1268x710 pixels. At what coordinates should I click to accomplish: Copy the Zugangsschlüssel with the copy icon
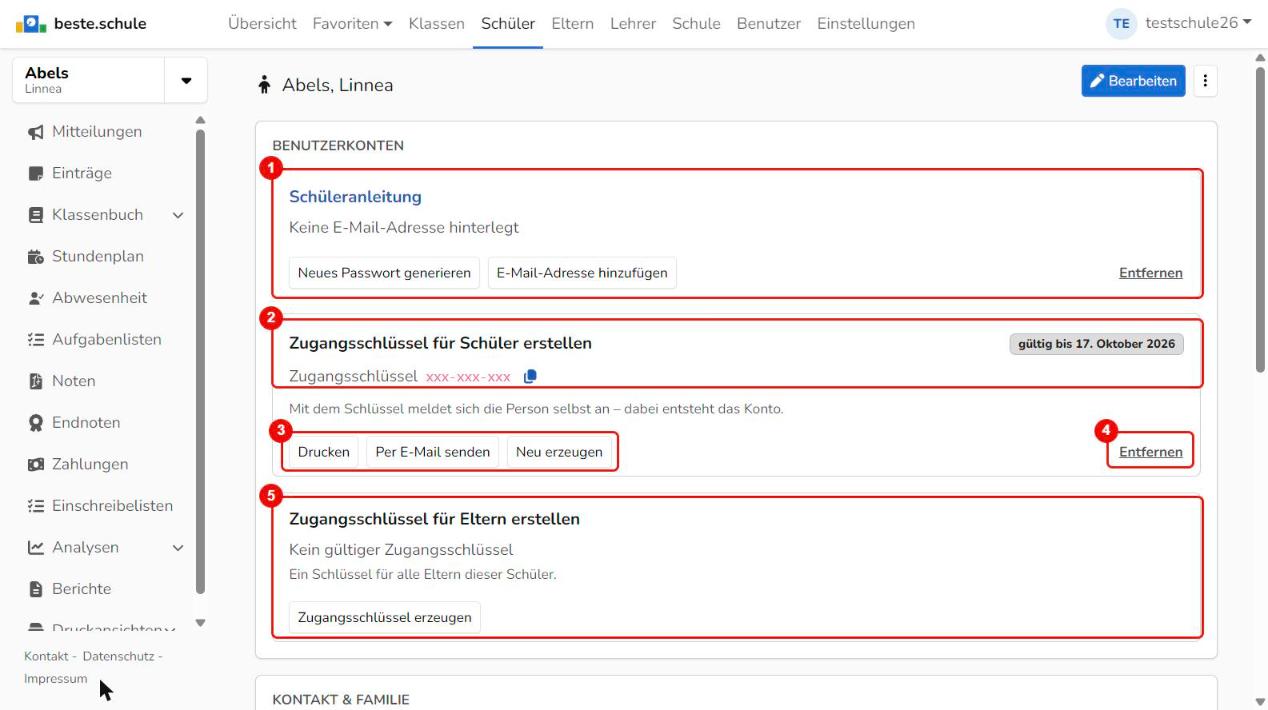pos(530,376)
